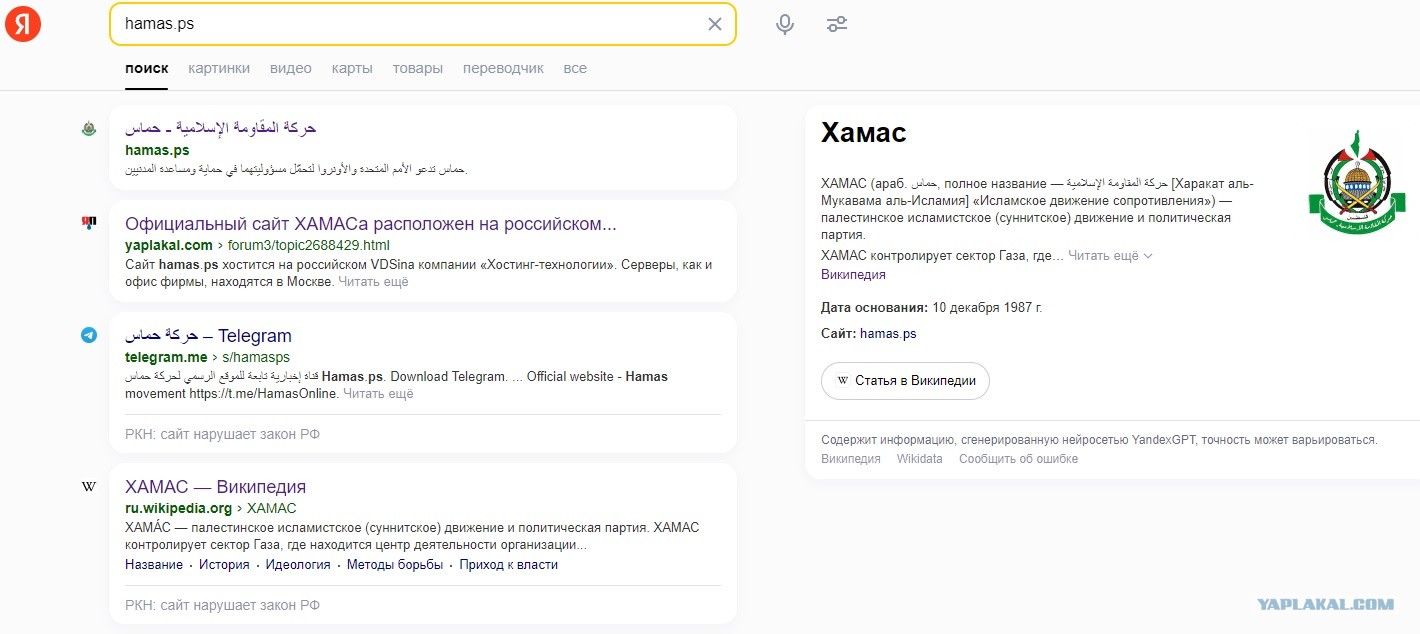This screenshot has height=634, width=1420.
Task: Click the green hamas.ps URL in first result
Action: (x=157, y=150)
